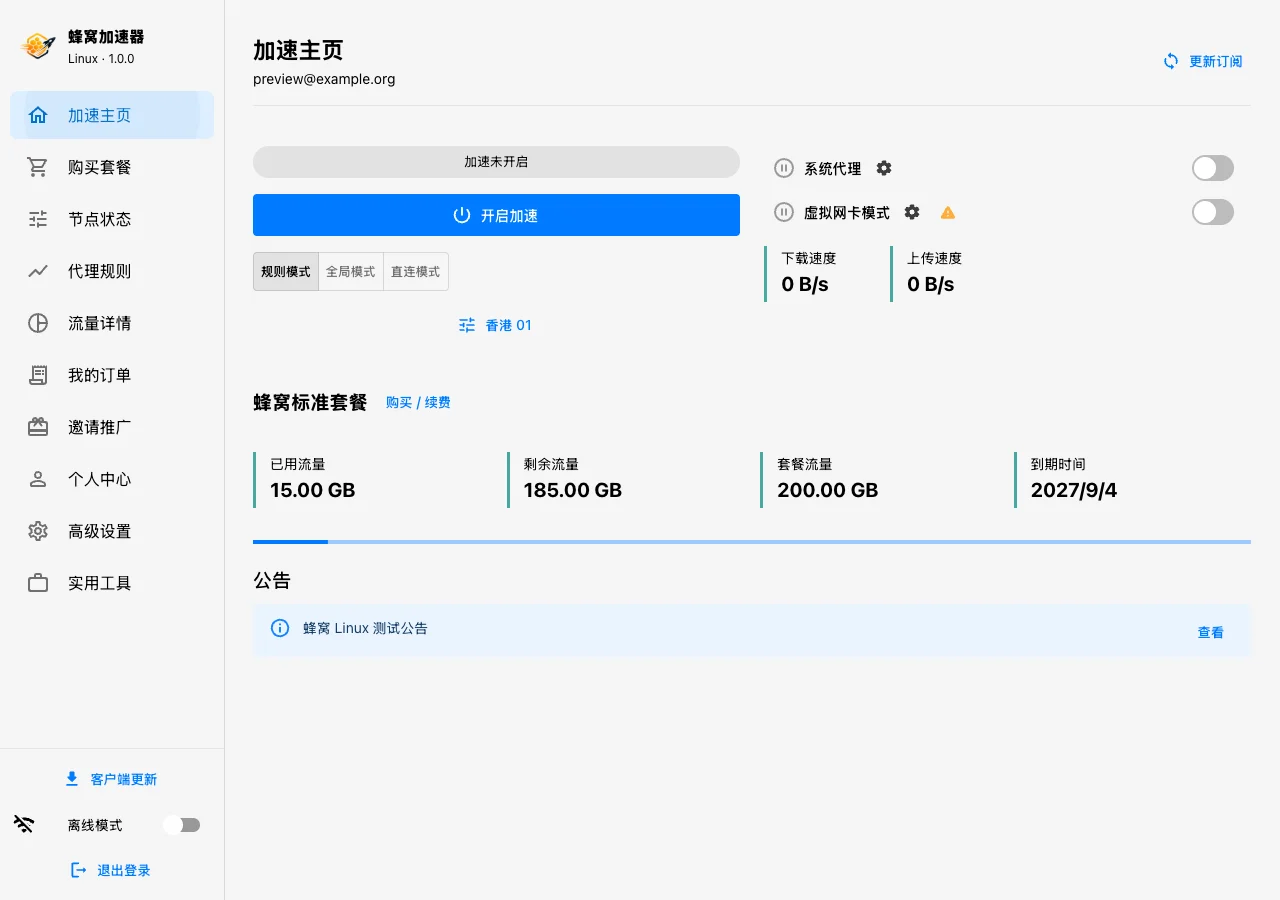Viewport: 1280px width, 900px height.
Task: Click the orange warning triangle icon
Action: coord(948,212)
